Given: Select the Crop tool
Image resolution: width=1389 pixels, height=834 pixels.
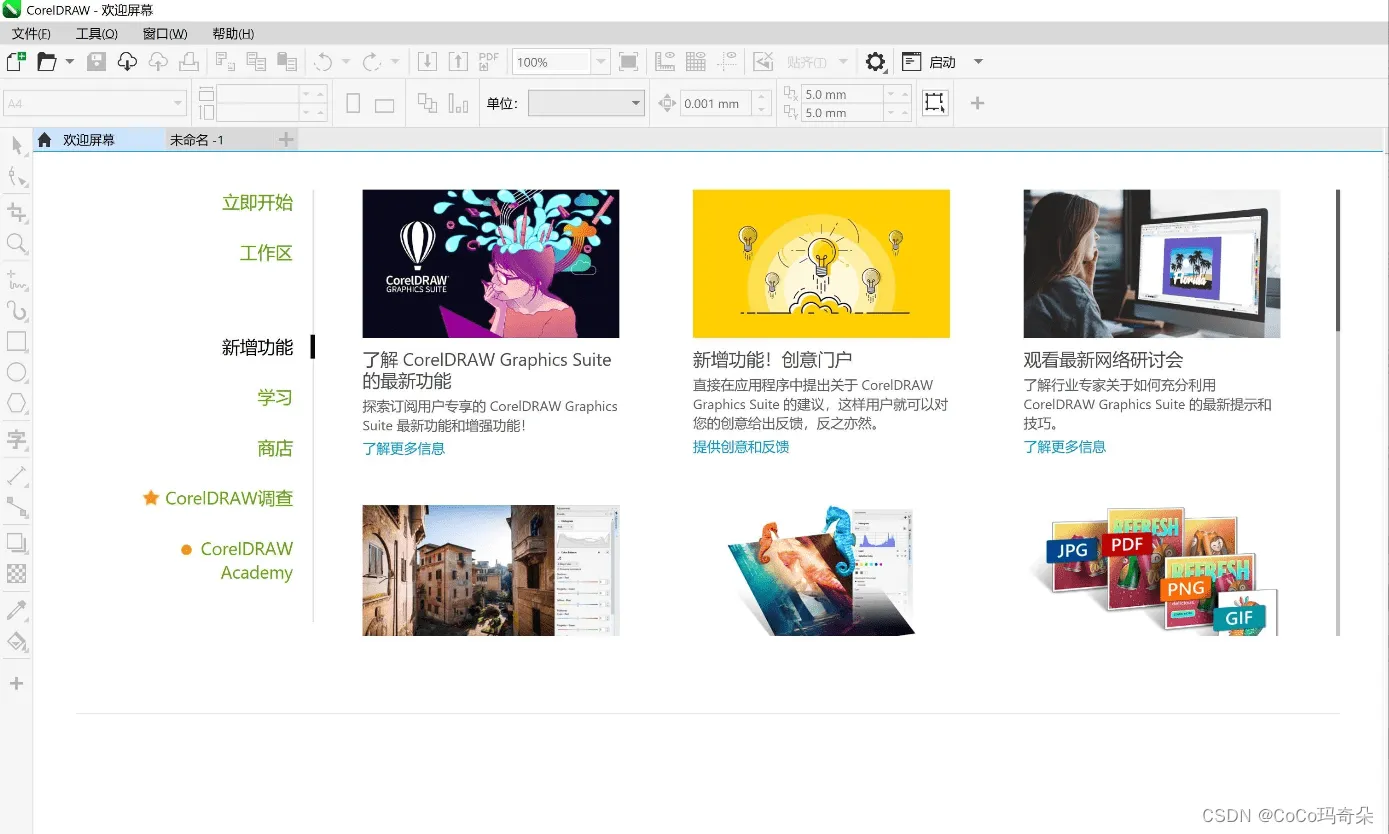Looking at the screenshot, I should [x=17, y=212].
